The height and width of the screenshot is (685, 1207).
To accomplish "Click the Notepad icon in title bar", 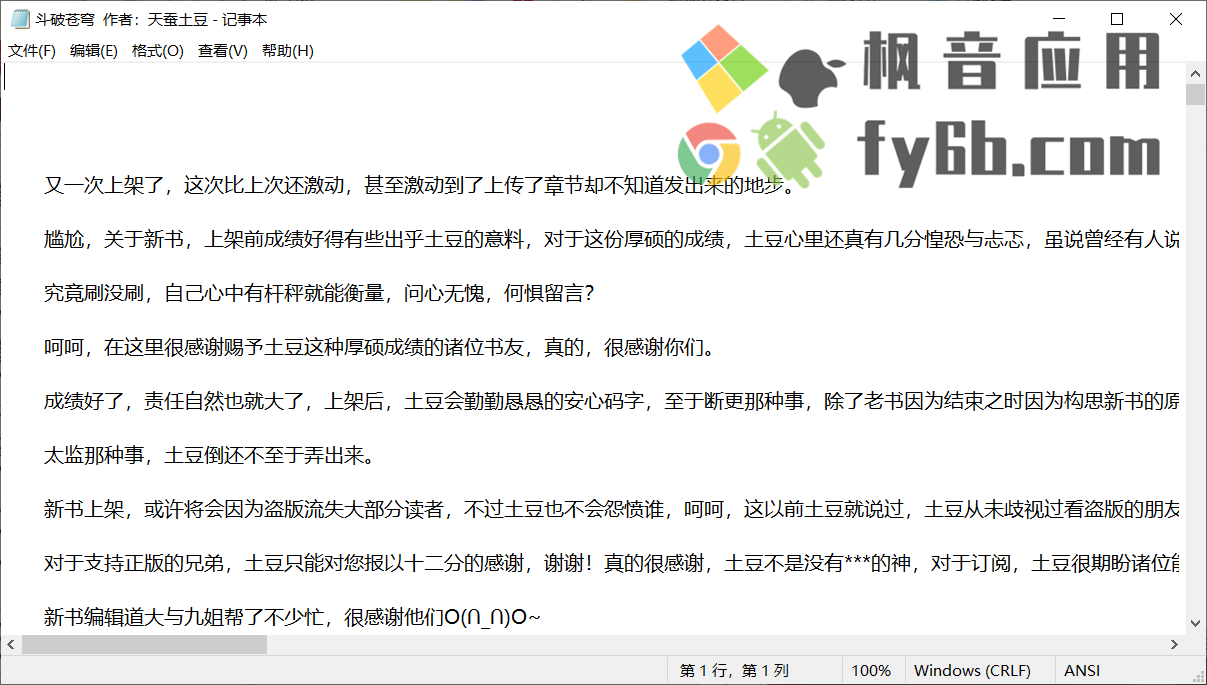I will pyautogui.click(x=19, y=19).
